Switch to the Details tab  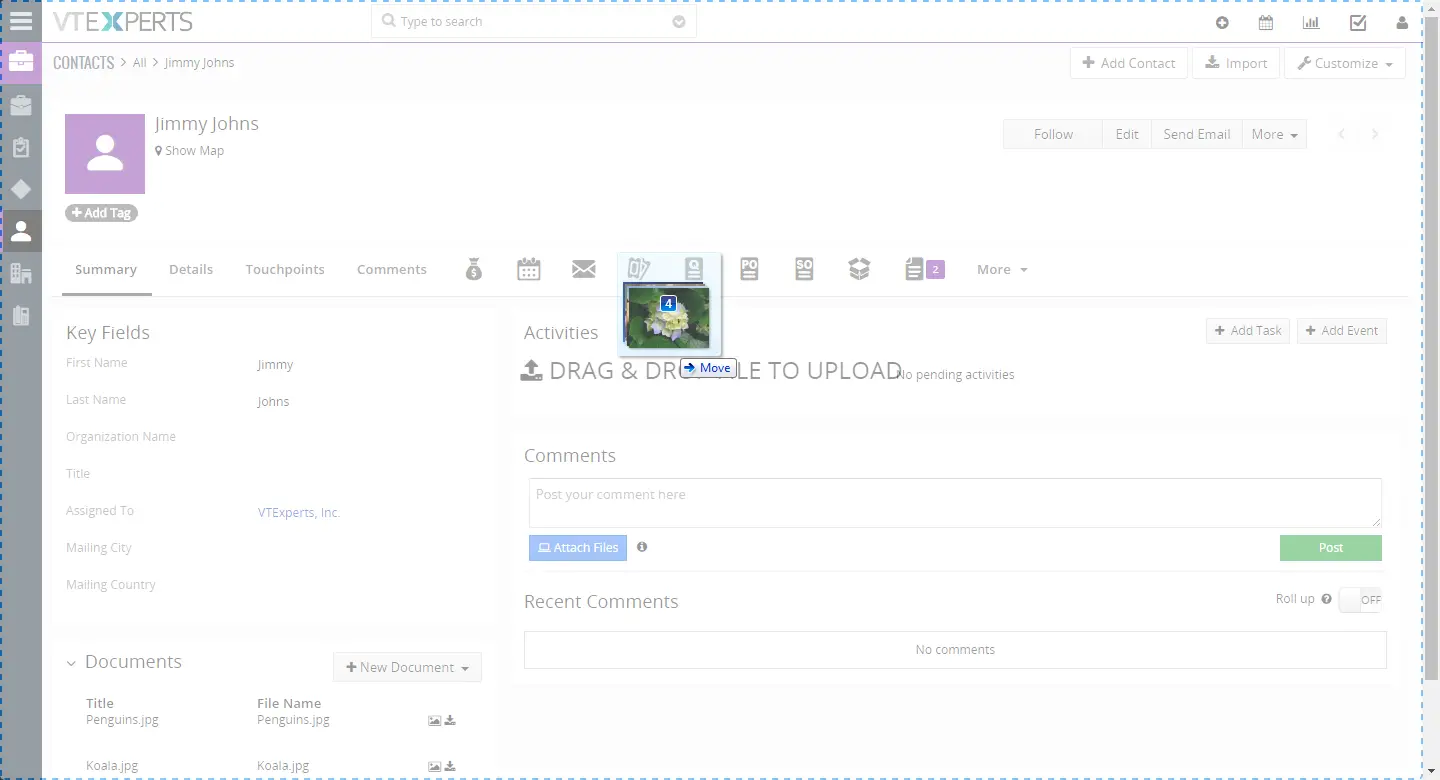pos(191,269)
